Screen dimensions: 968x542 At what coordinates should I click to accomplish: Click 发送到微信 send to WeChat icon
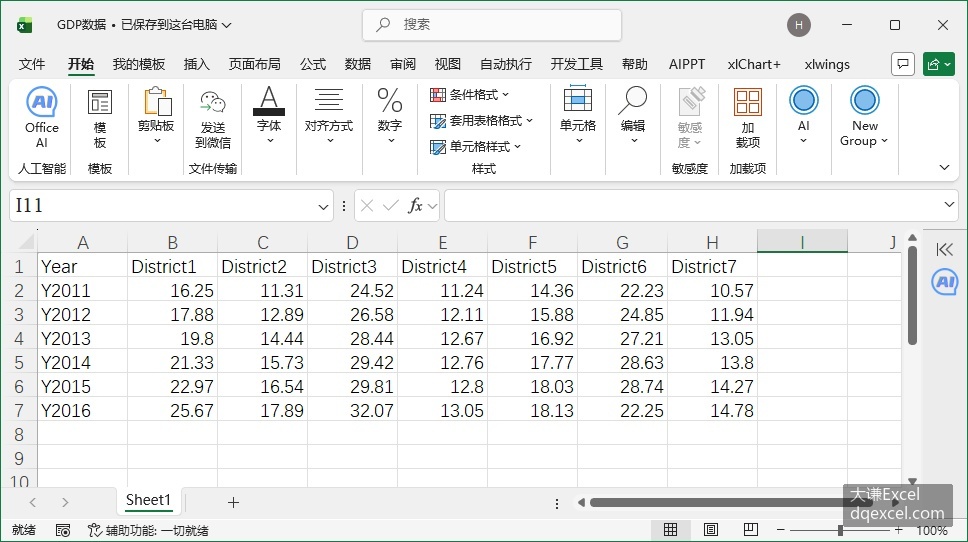pos(213,119)
